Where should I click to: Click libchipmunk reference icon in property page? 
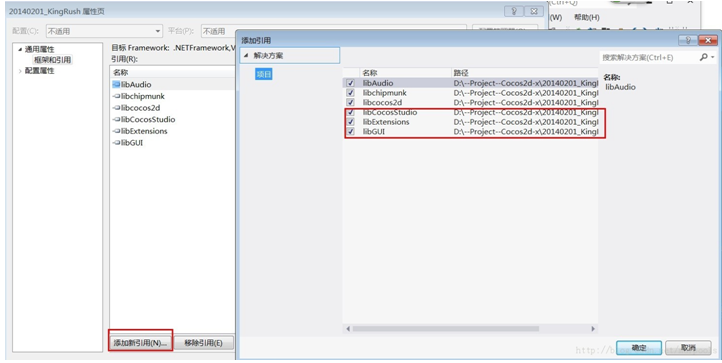point(116,96)
